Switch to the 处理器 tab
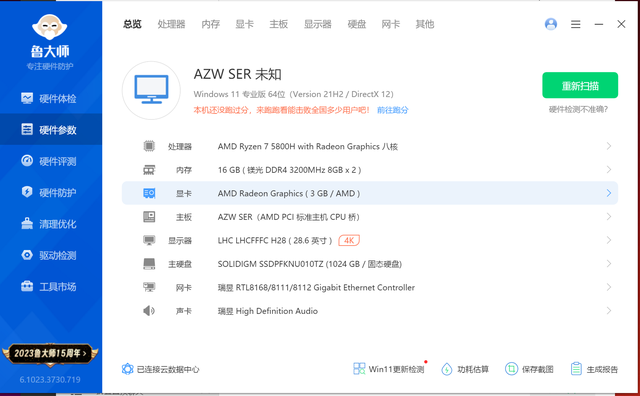 click(171, 24)
